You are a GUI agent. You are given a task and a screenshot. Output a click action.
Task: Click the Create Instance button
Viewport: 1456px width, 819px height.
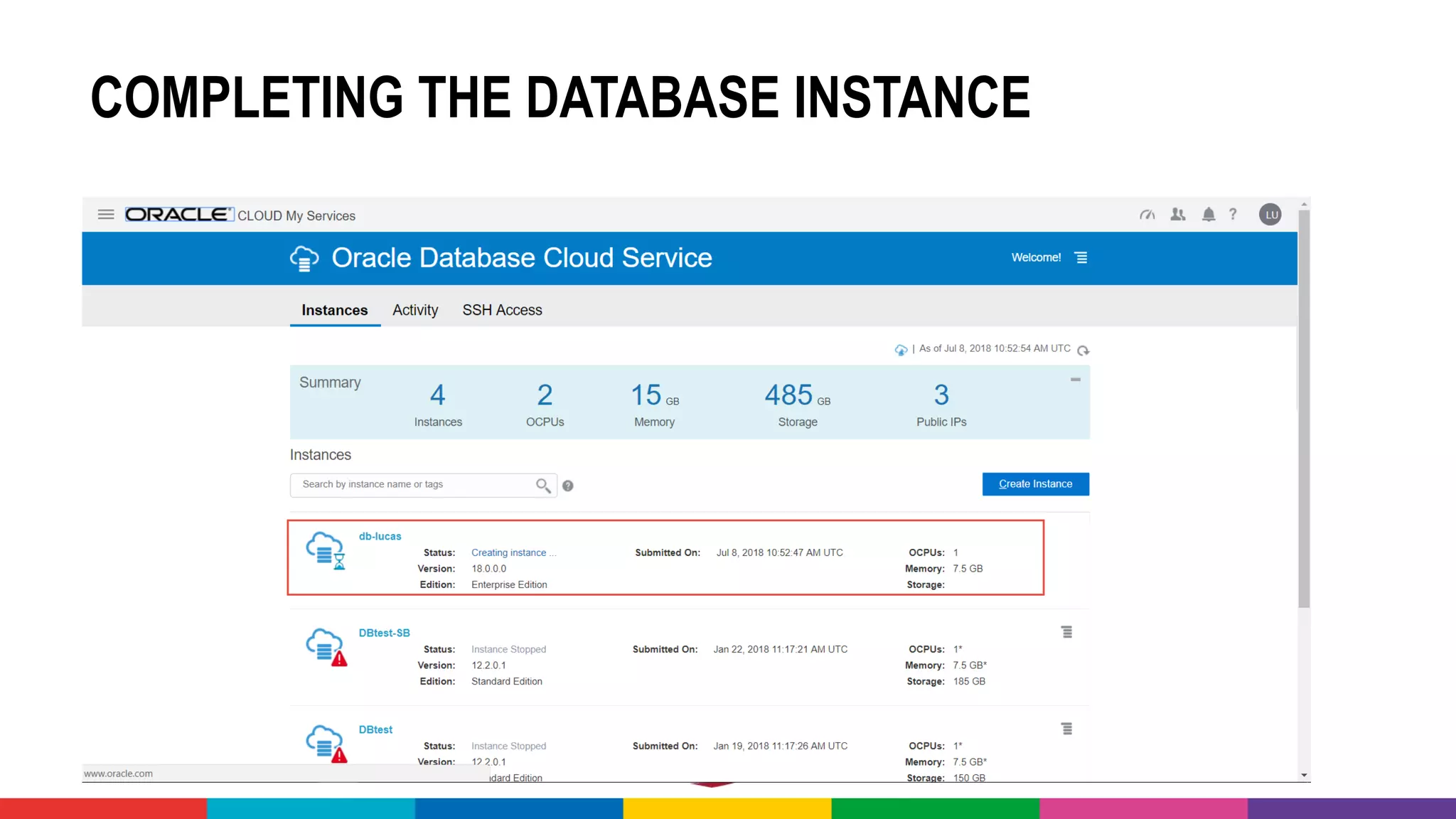pos(1035,484)
